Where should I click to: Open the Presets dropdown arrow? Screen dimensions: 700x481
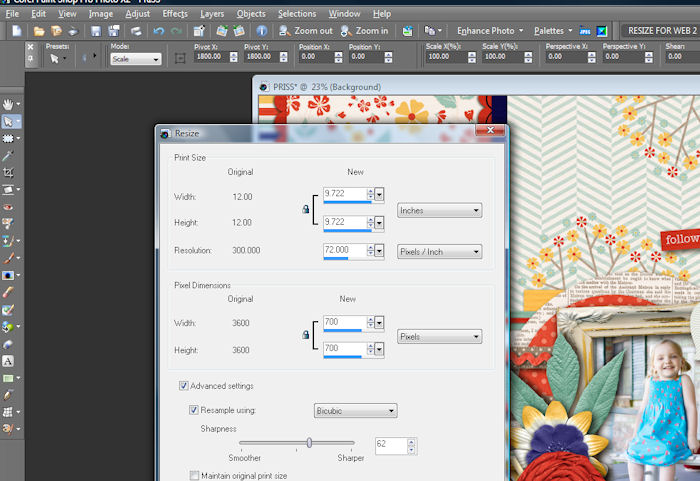point(65,59)
